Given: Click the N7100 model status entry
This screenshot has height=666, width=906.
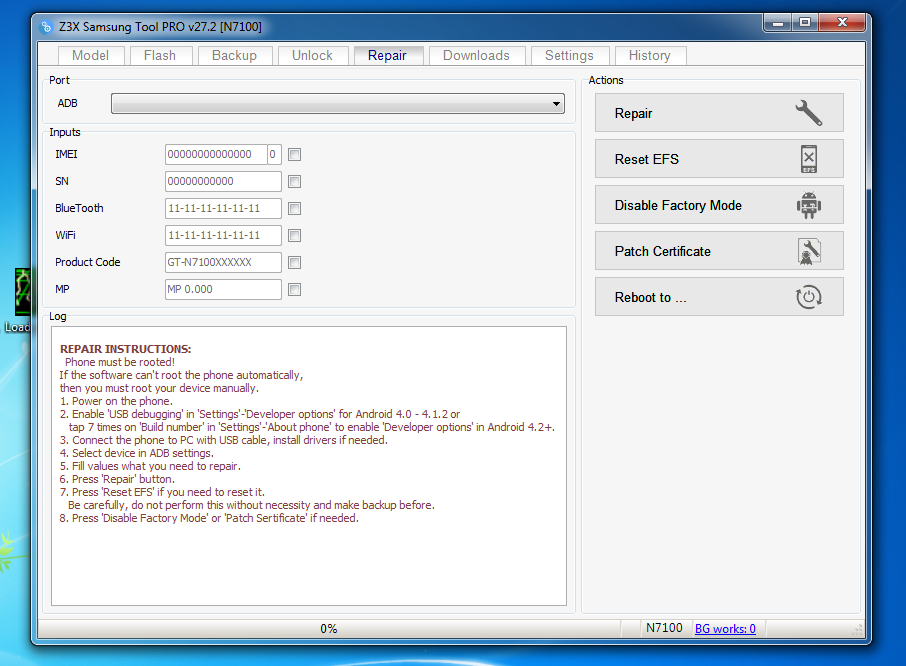Looking at the screenshot, I should (664, 628).
